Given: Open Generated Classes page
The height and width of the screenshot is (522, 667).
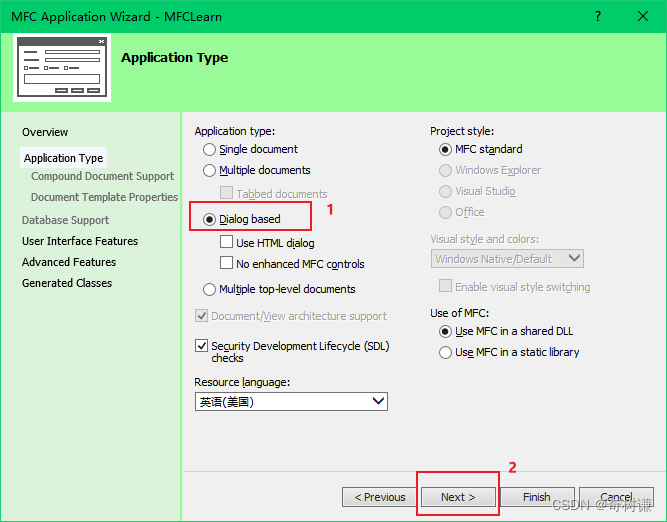Looking at the screenshot, I should coord(67,283).
